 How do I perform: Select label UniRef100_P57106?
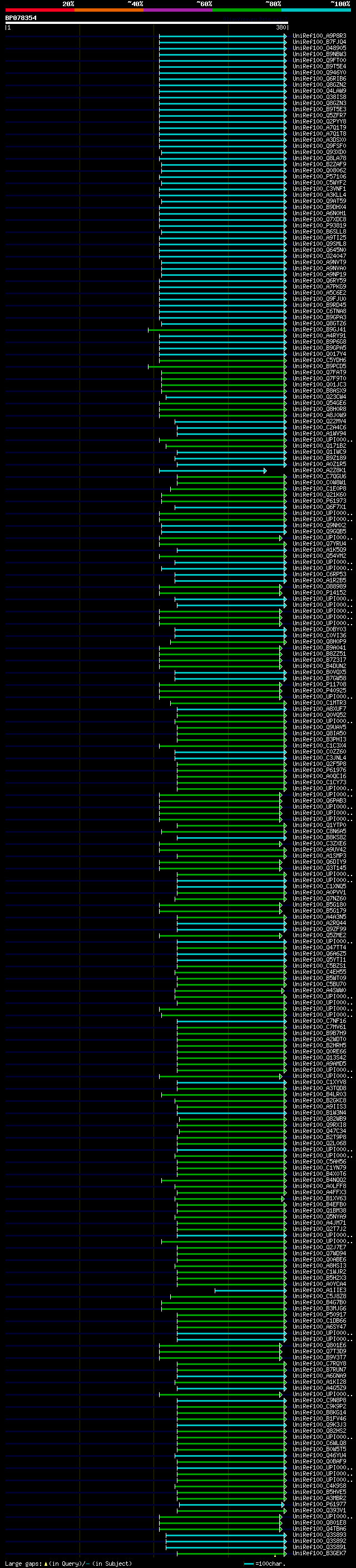click(319, 176)
